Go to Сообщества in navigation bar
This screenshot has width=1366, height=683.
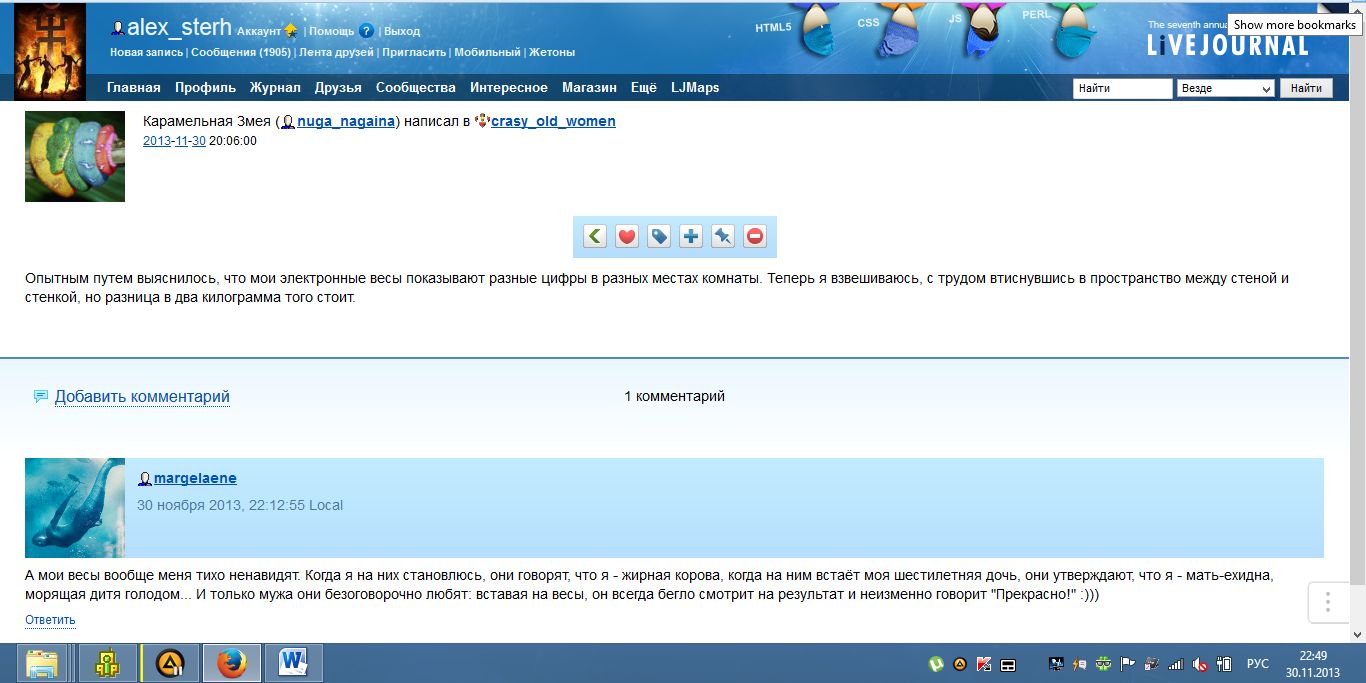tap(415, 88)
